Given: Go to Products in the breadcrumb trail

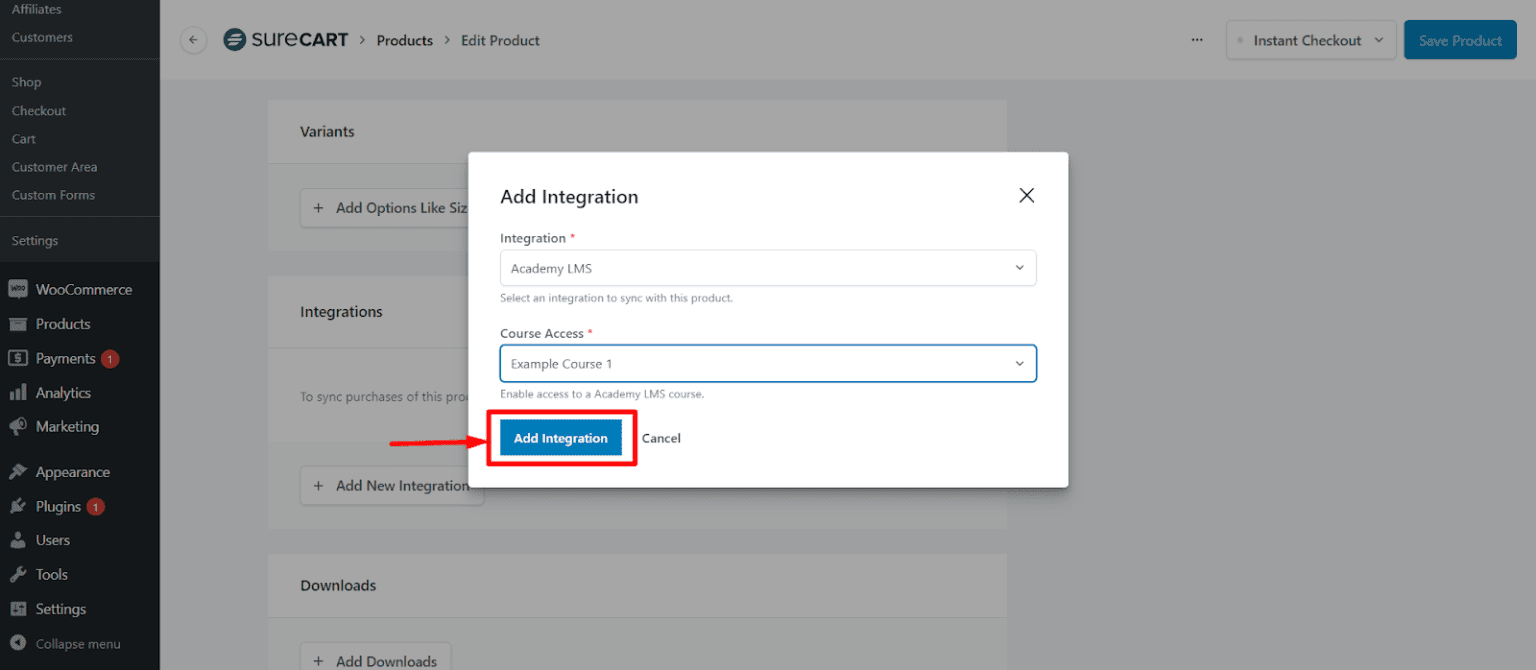Looking at the screenshot, I should 405,40.
